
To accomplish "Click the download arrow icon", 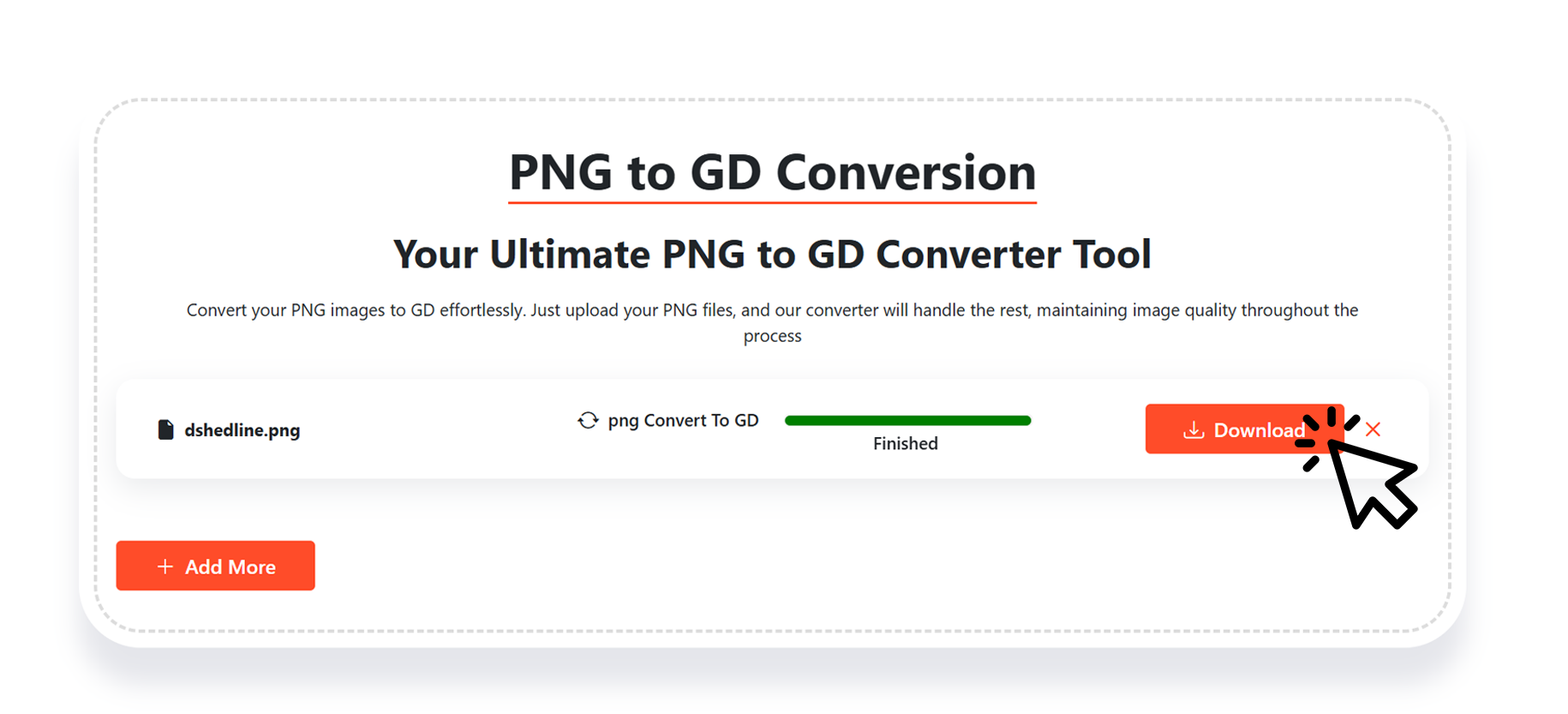I will point(1194,429).
